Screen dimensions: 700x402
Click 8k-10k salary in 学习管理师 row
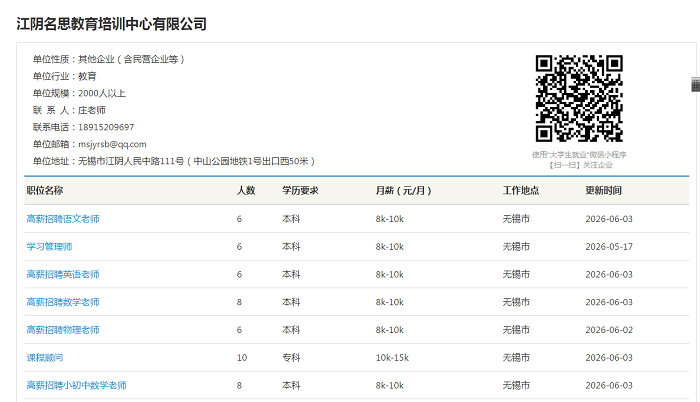(x=389, y=247)
